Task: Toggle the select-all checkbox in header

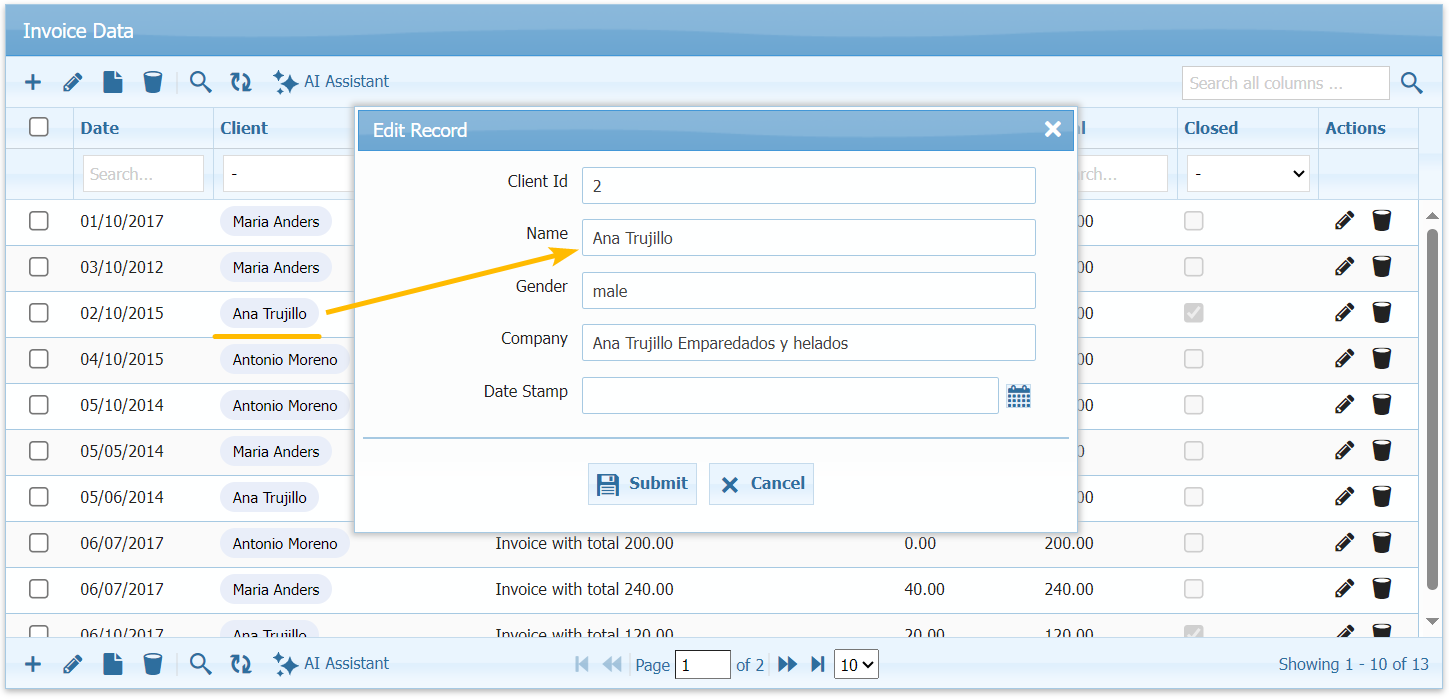Action: tap(39, 127)
